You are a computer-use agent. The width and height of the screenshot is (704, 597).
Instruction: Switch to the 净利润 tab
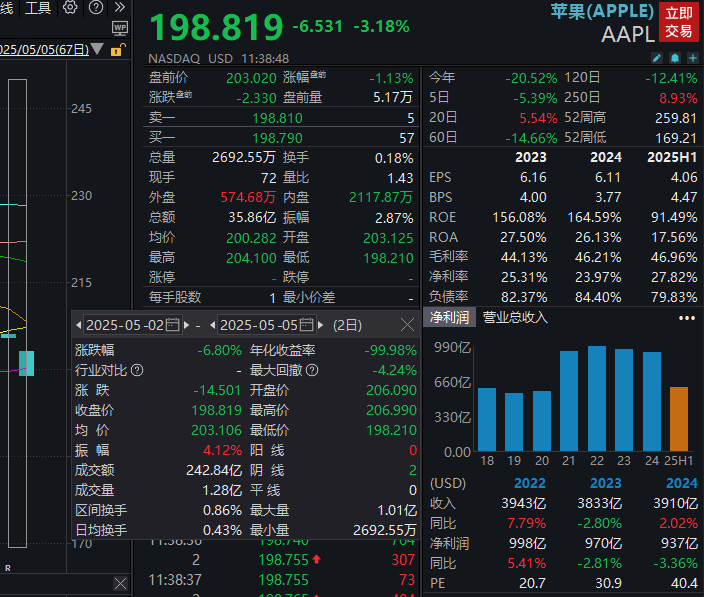click(x=449, y=318)
